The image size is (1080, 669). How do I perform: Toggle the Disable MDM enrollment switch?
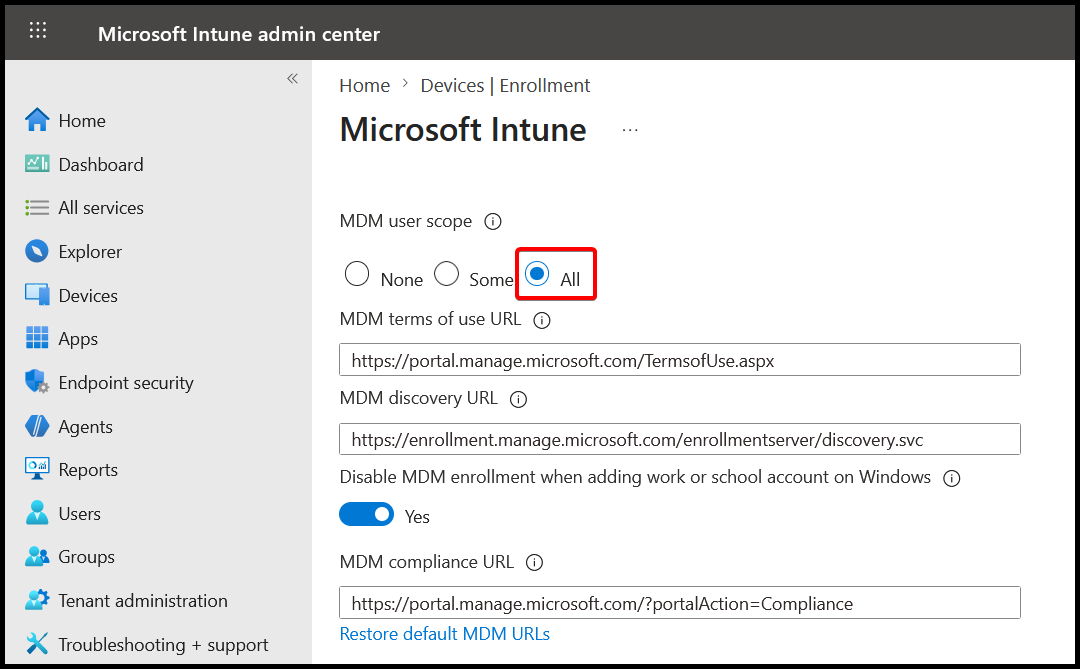(x=366, y=515)
